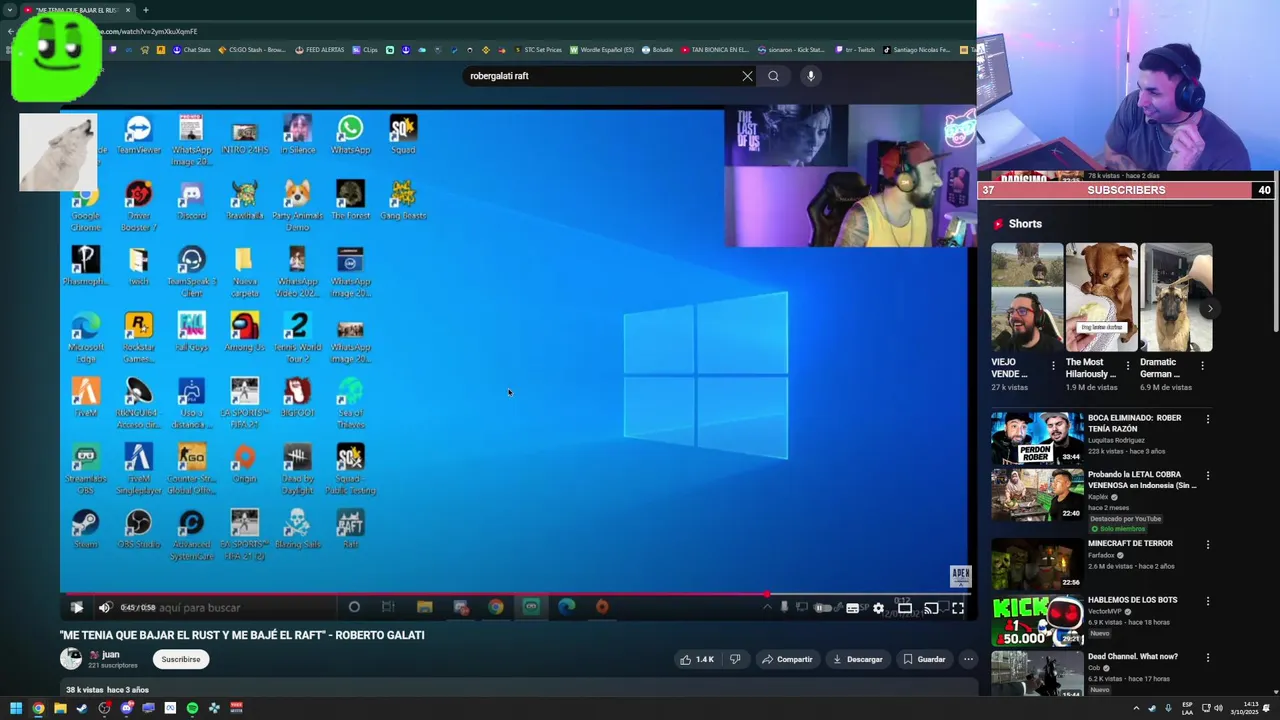
Task: Open the 'sionaron - Kick Stat...' bookmark
Action: [791, 50]
